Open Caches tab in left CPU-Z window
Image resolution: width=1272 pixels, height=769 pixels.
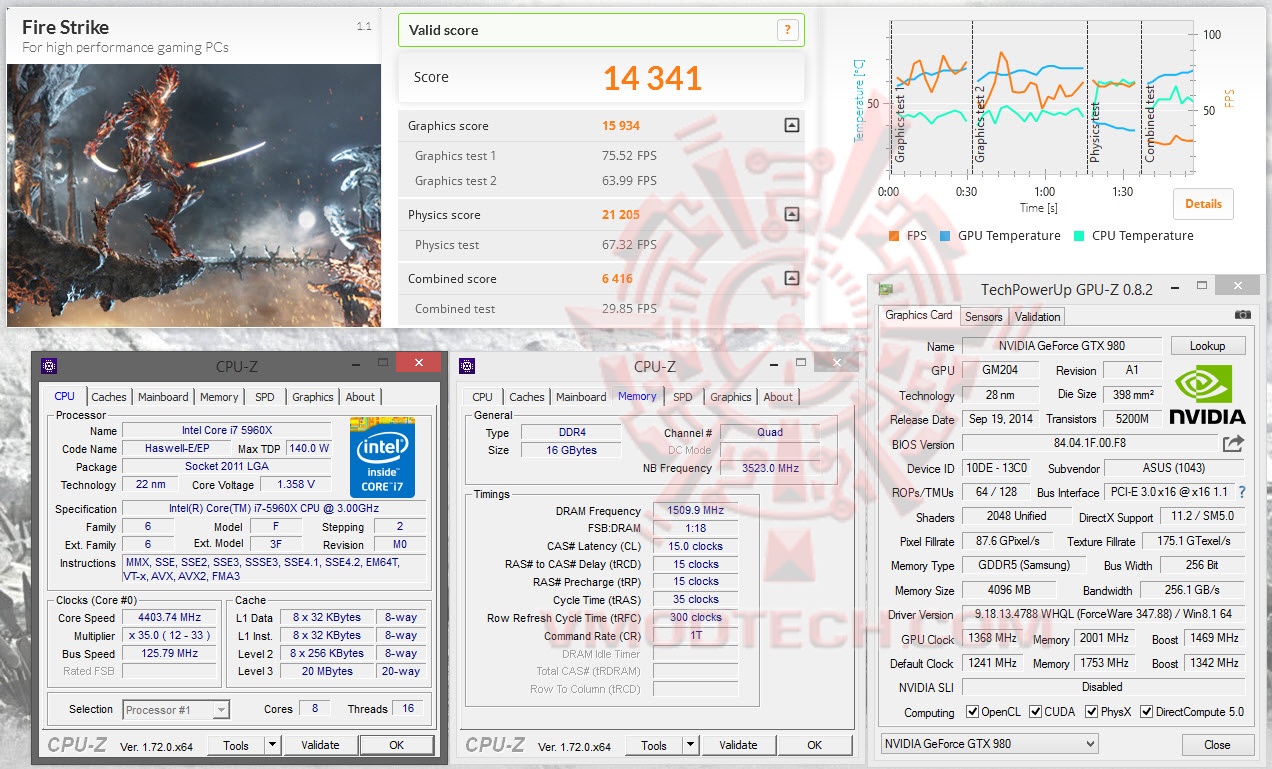click(109, 397)
